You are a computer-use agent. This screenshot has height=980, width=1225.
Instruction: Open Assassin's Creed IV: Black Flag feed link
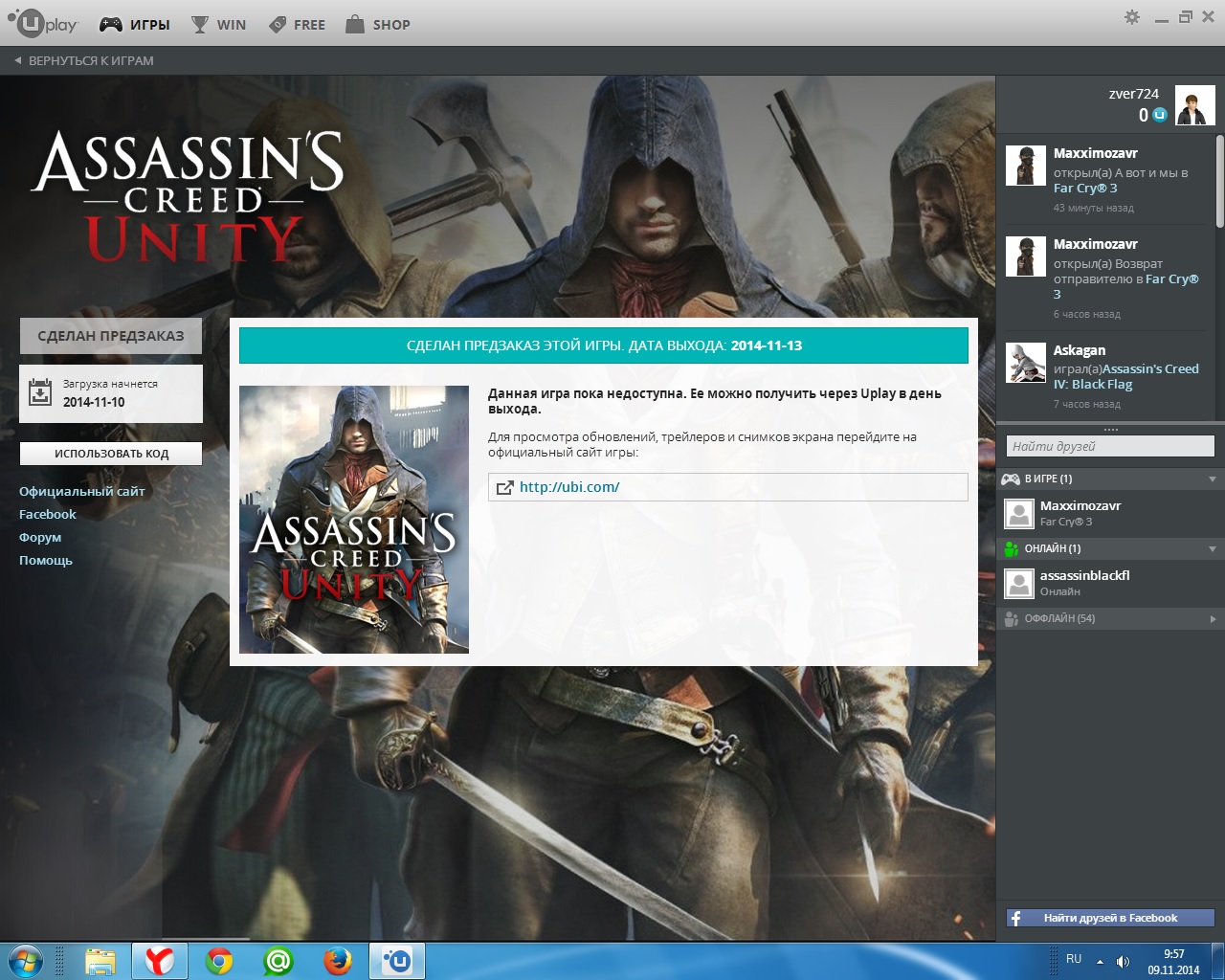pos(1125,377)
